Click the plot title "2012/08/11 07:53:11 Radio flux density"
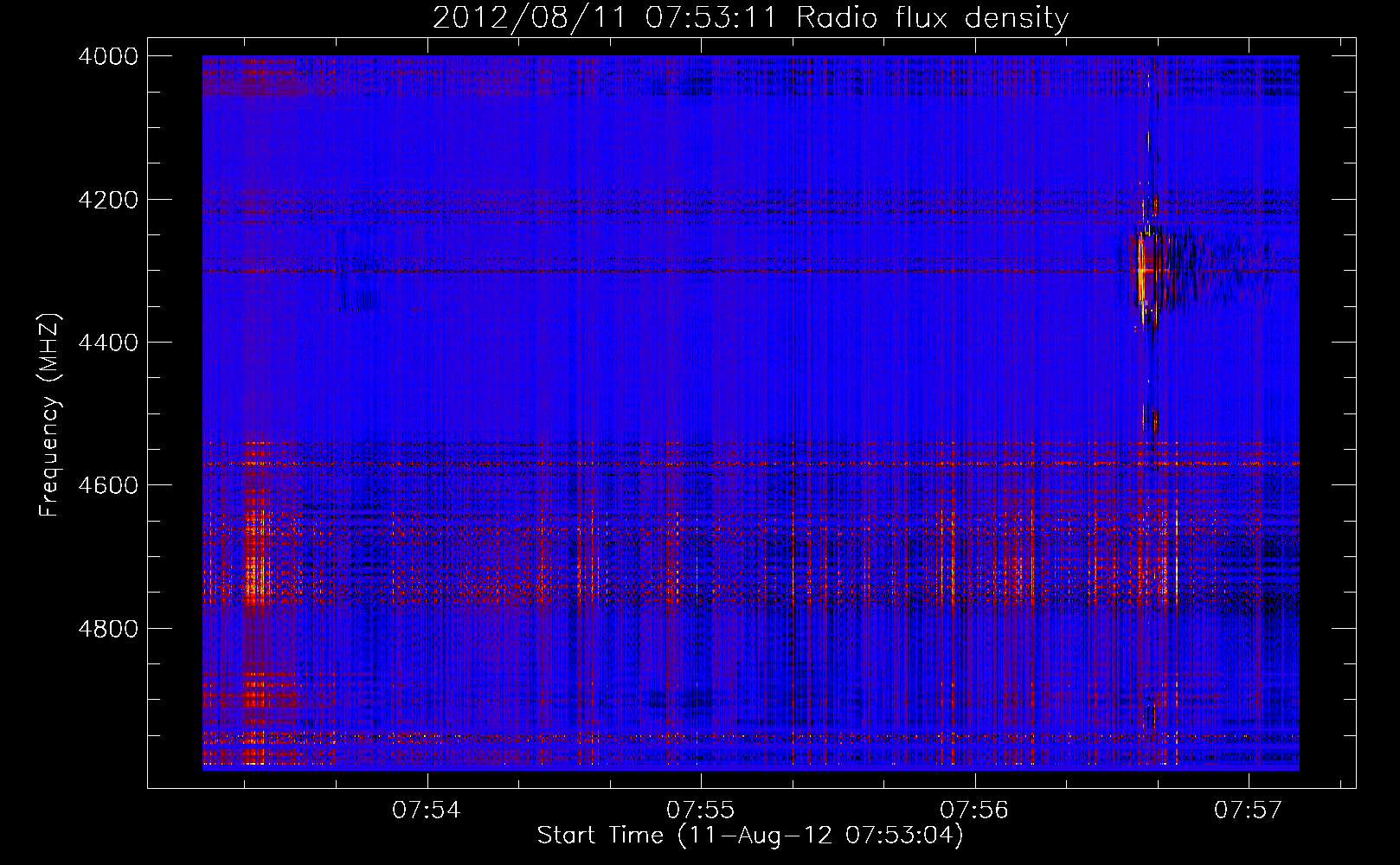Viewport: 1400px width, 865px height. pos(750,17)
